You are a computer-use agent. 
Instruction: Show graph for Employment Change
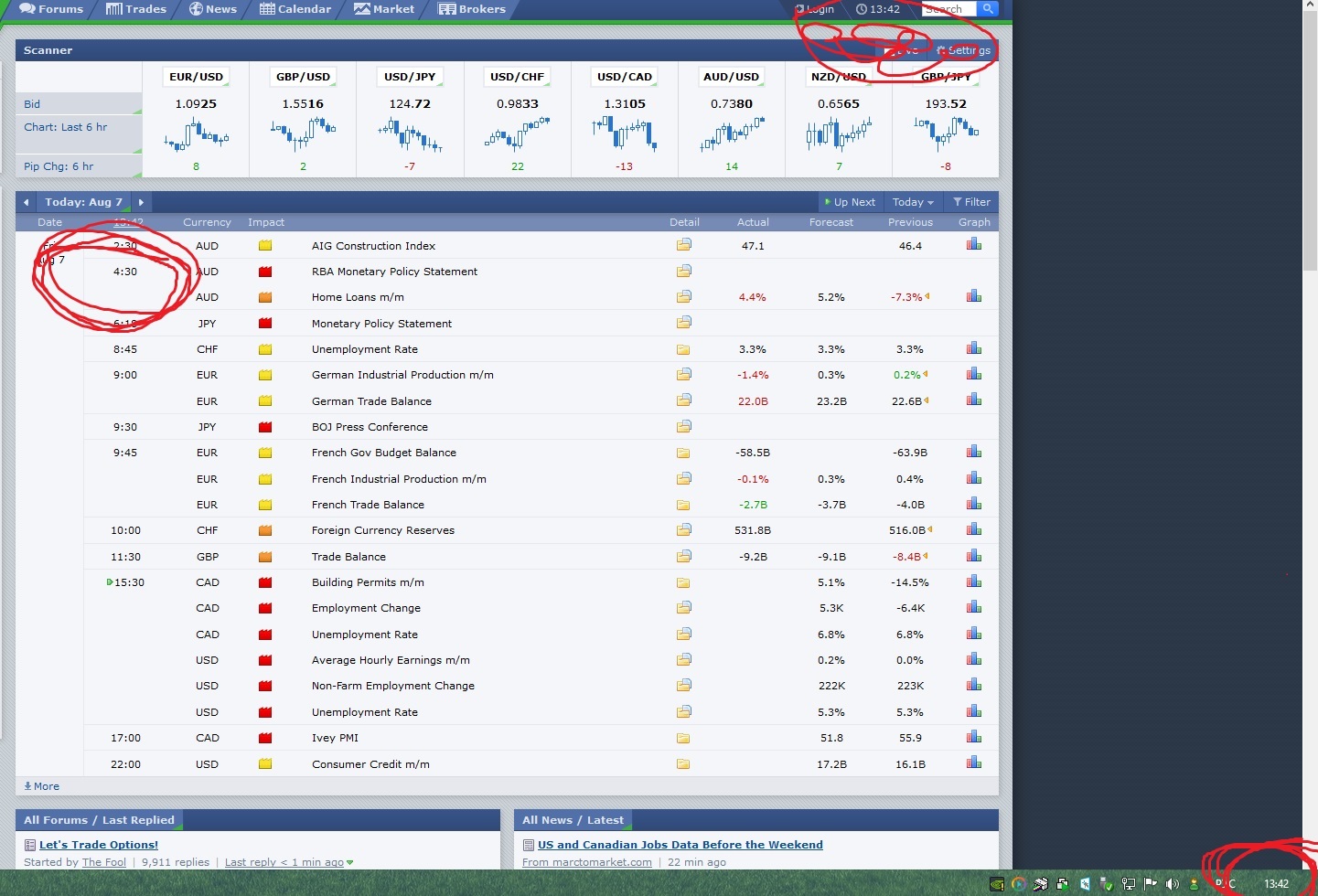pos(974,607)
